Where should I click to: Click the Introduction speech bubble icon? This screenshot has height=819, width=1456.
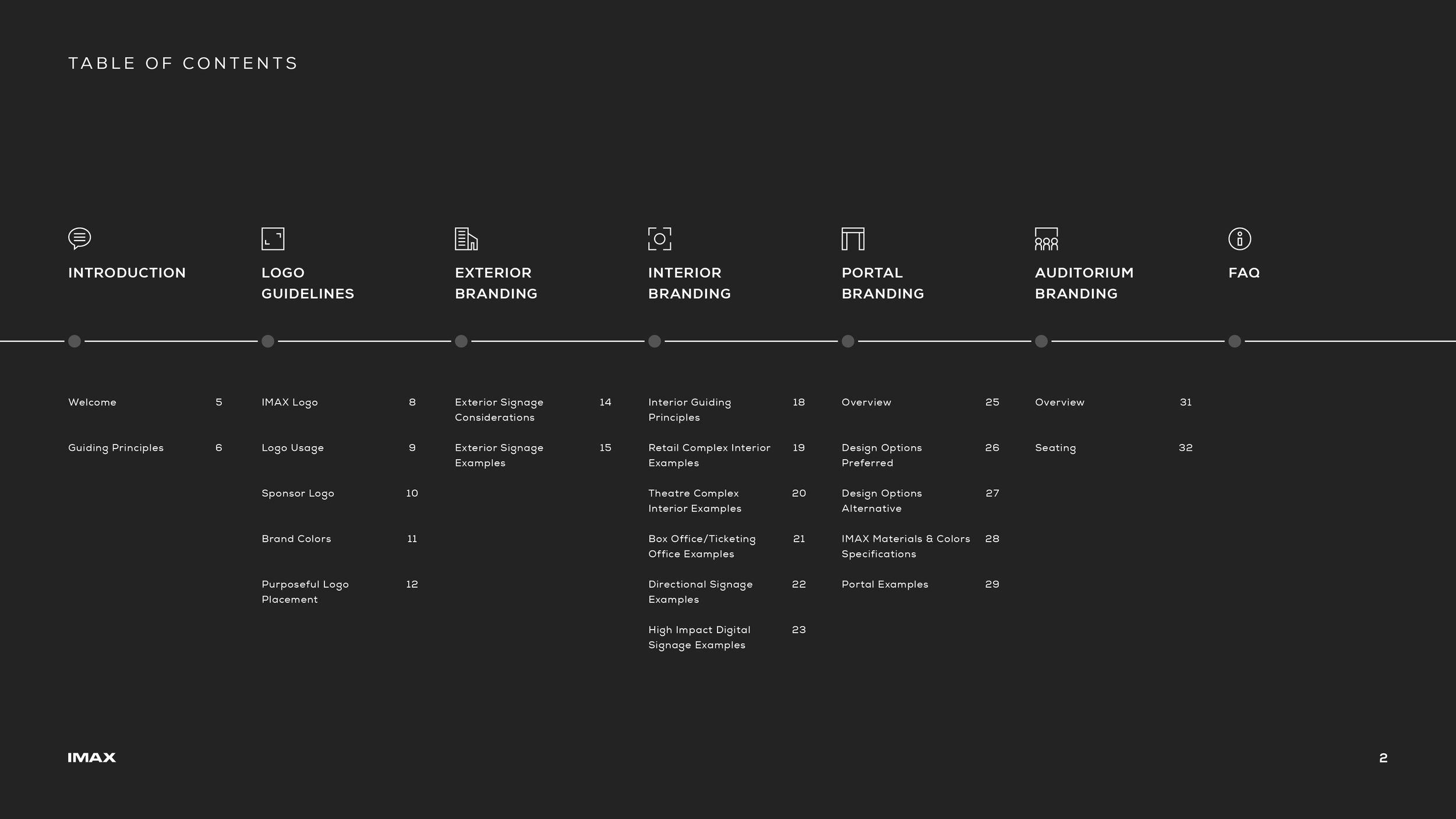pos(80,238)
